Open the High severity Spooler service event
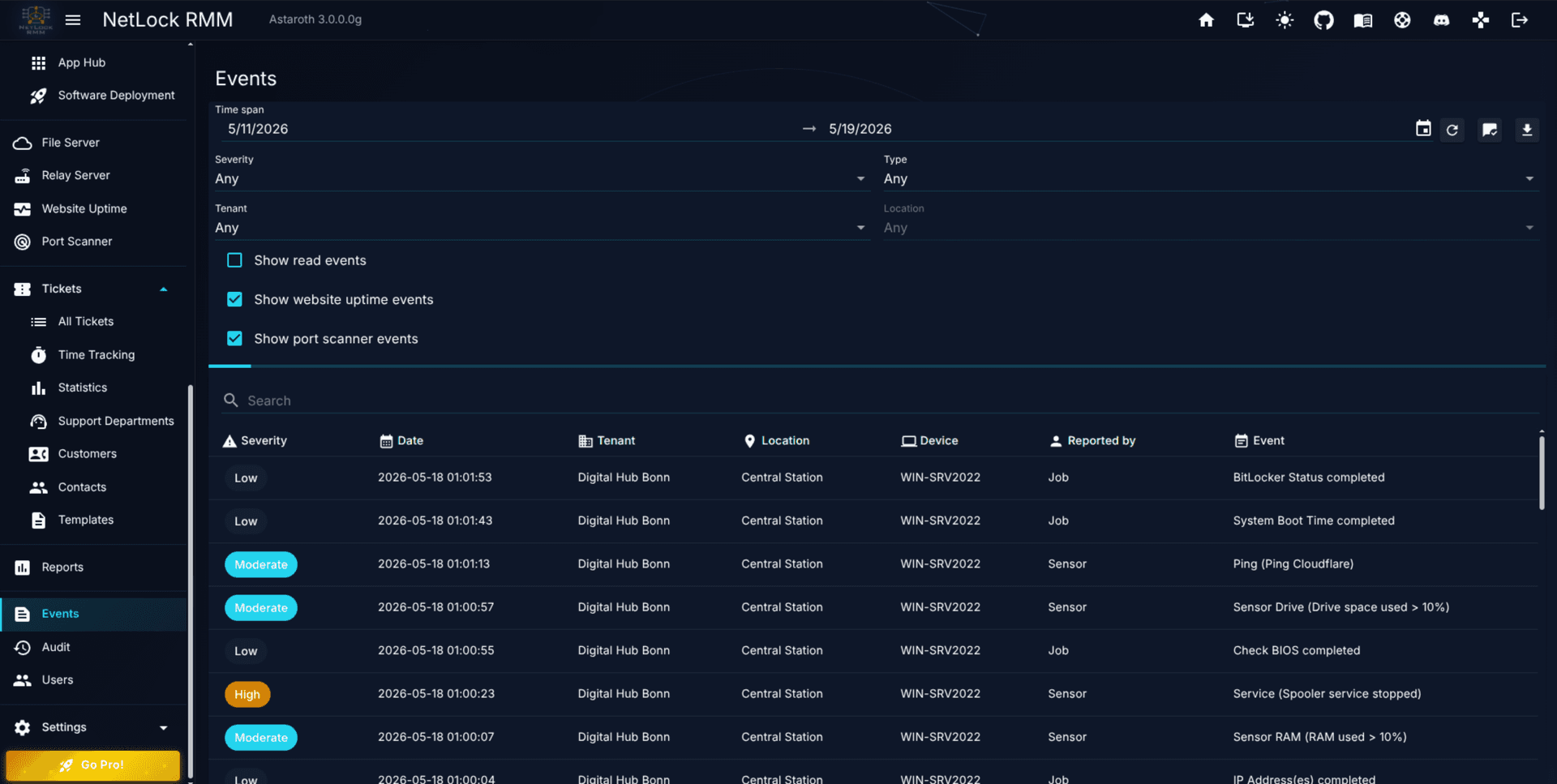 [x=873, y=694]
